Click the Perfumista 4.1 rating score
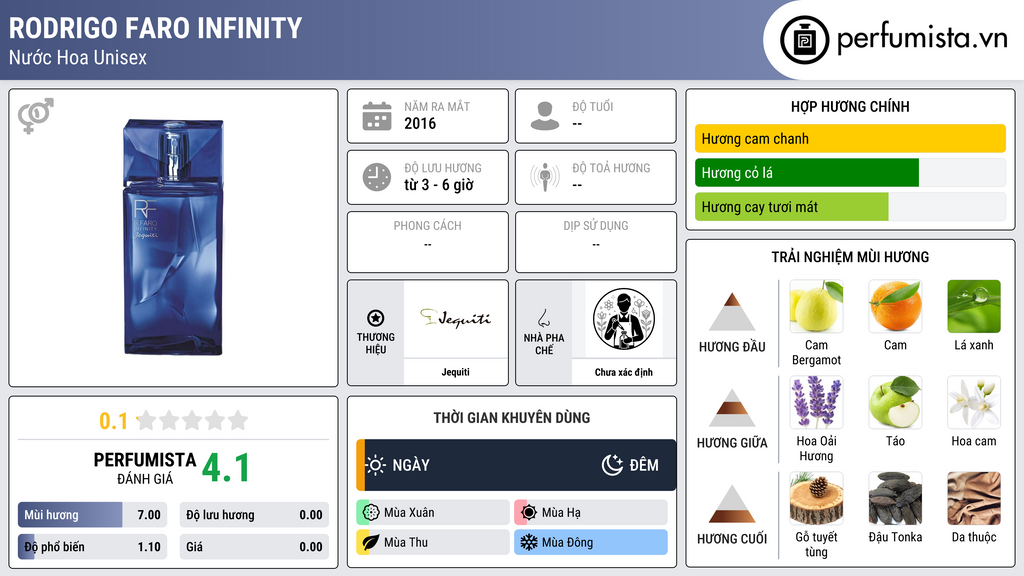This screenshot has width=1024, height=576. 226,468
